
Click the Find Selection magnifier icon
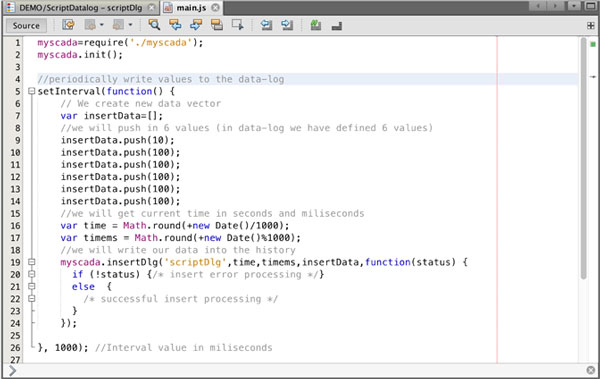(x=154, y=25)
